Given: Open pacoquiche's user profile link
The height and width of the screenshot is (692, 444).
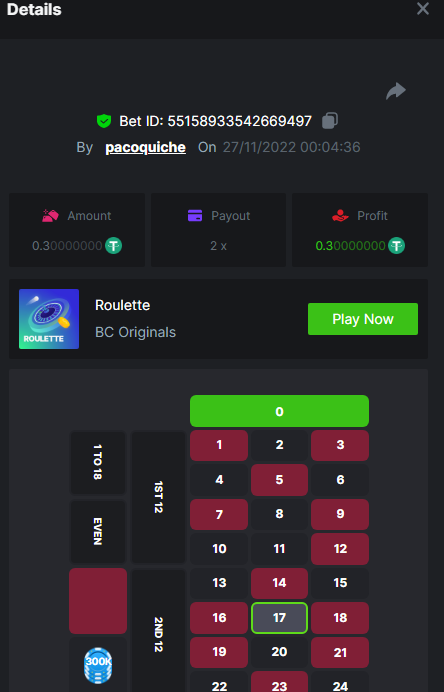Looking at the screenshot, I should coord(145,147).
